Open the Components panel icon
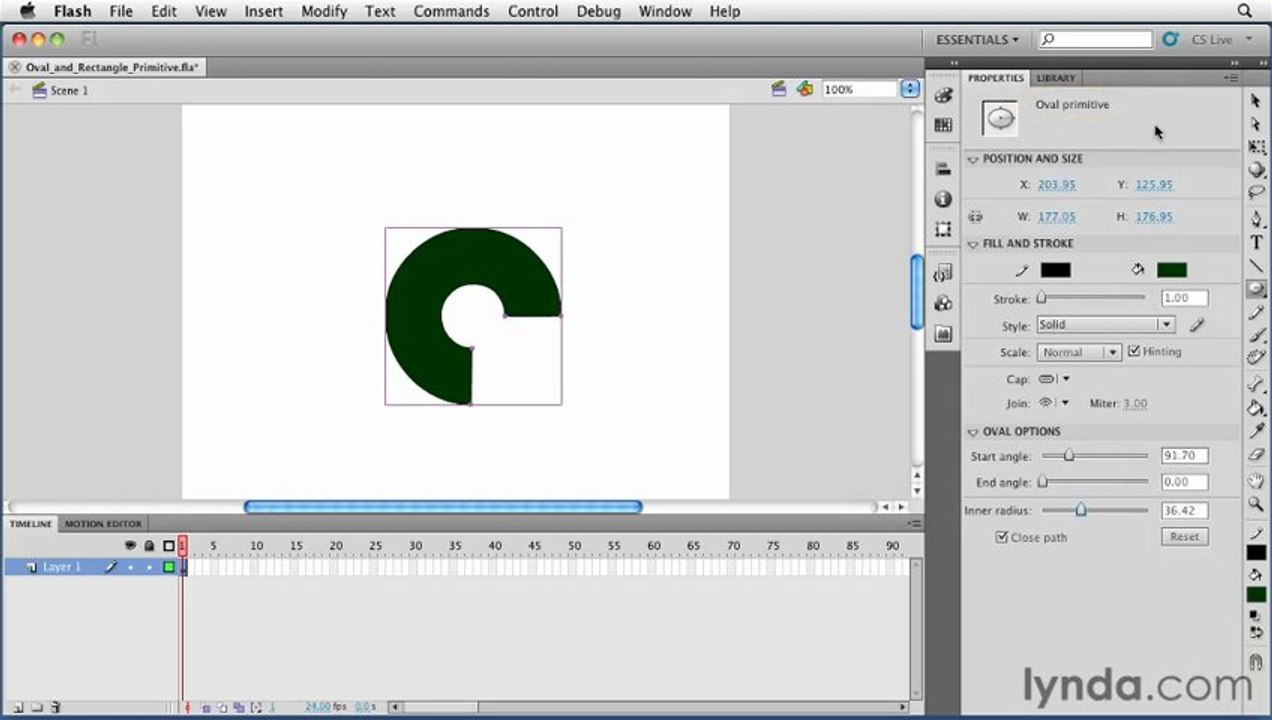The width and height of the screenshot is (1272, 720). click(x=943, y=303)
